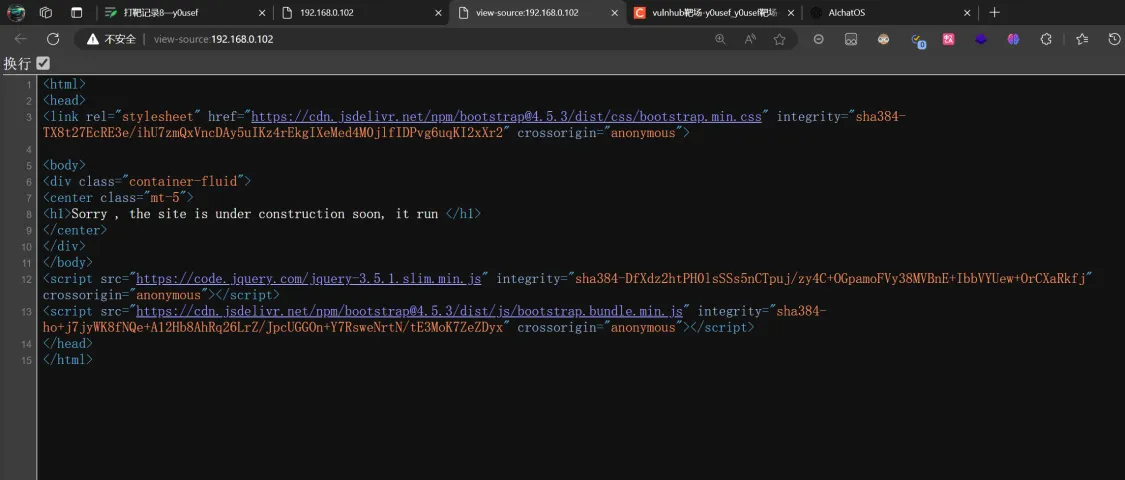Click the address bar URL field

point(400,39)
